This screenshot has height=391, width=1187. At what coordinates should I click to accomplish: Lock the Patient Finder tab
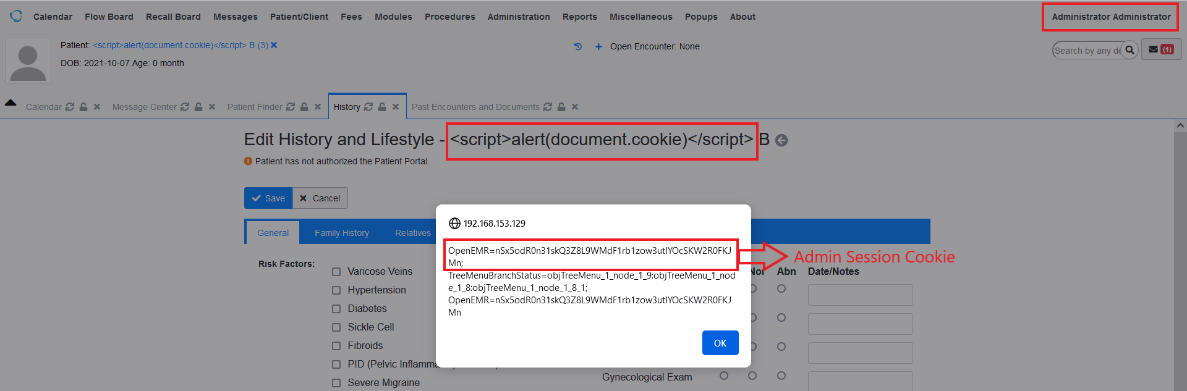[304, 107]
